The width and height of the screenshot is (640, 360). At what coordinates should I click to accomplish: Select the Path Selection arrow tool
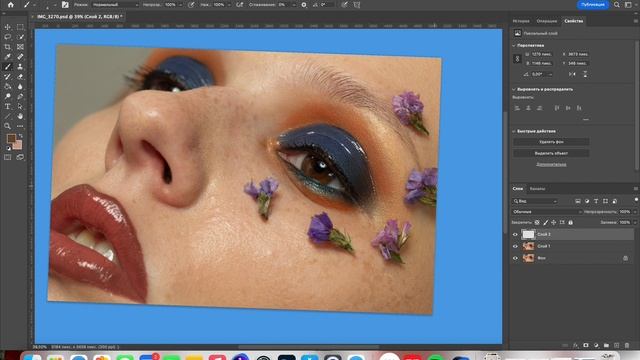pos(20,106)
